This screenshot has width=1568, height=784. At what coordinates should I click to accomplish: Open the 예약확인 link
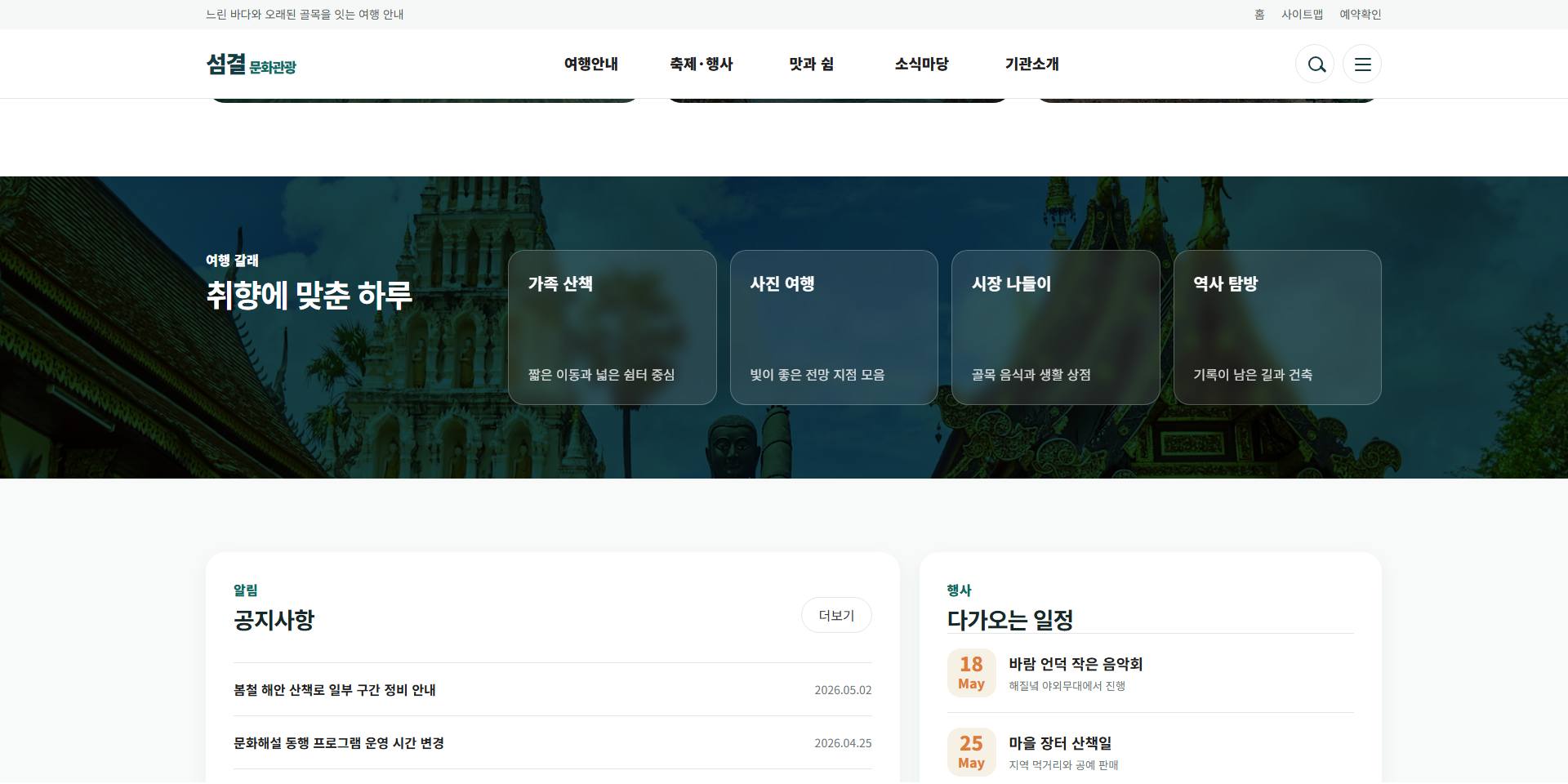tap(1361, 15)
